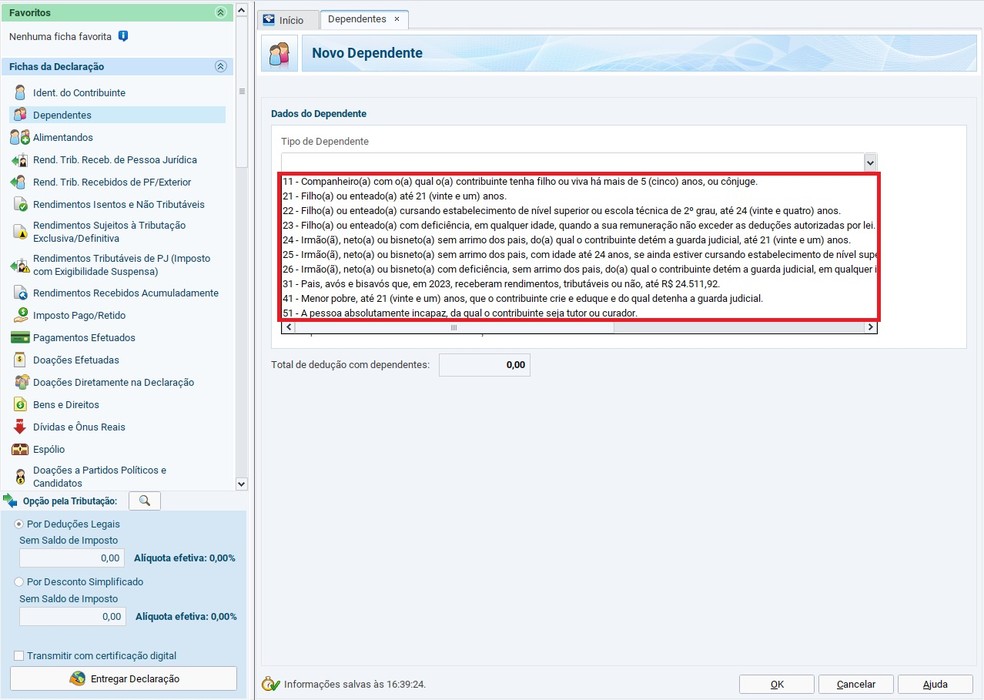This screenshot has width=984, height=700.
Task: Close the Dependentes tab
Action: 397,19
